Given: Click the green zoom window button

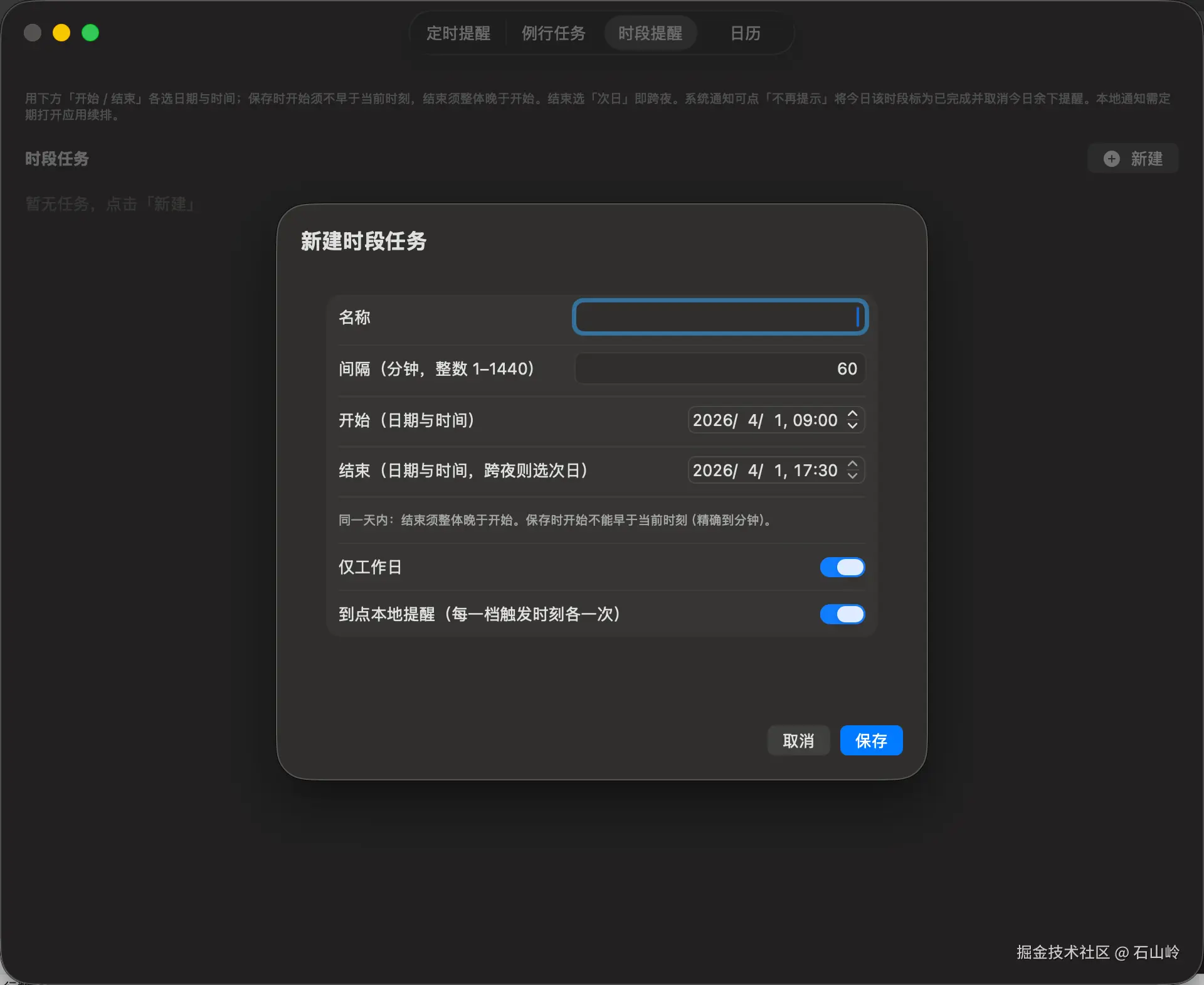Looking at the screenshot, I should pos(90,33).
